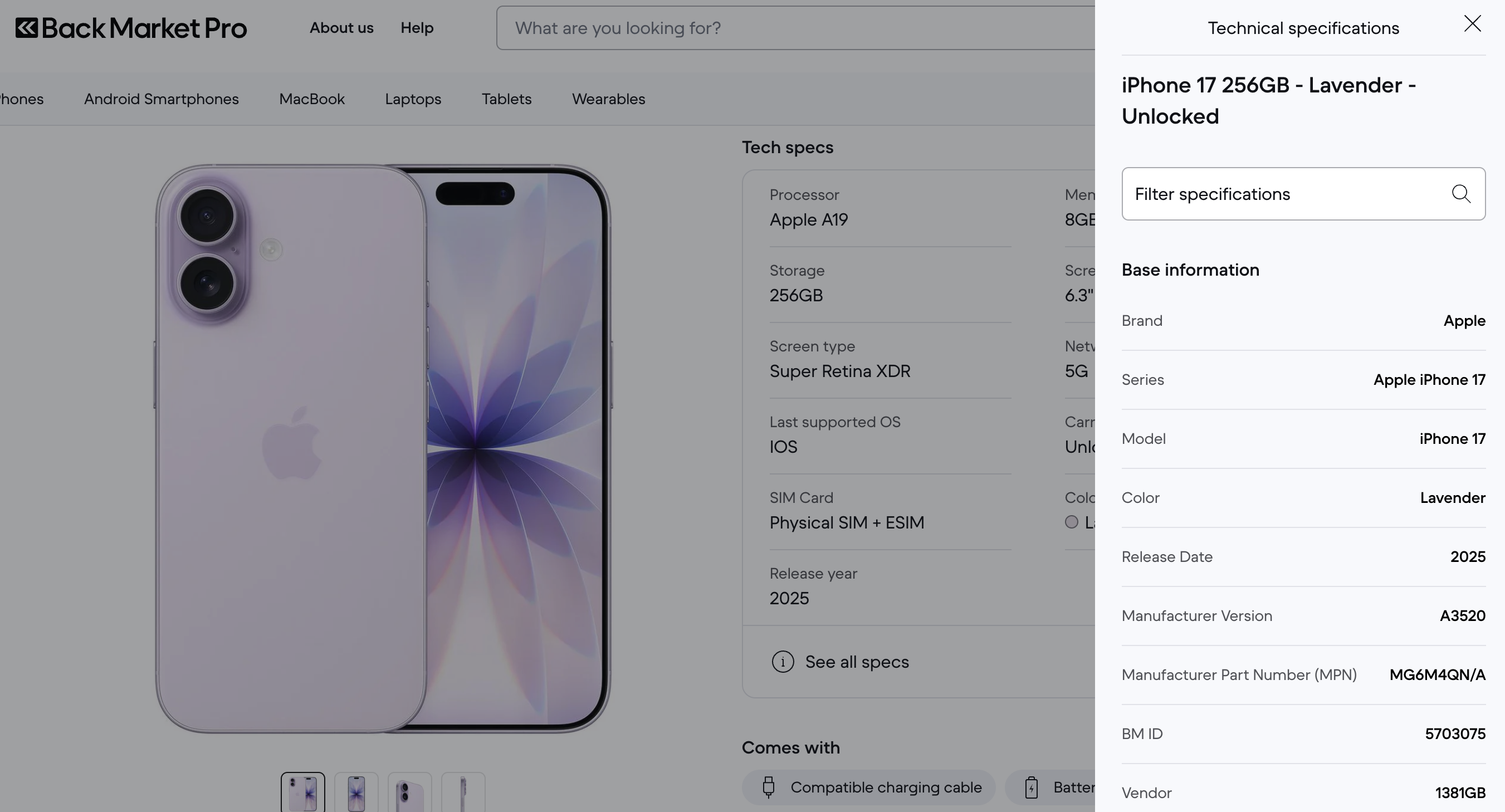Open the MacBook category

click(x=312, y=99)
